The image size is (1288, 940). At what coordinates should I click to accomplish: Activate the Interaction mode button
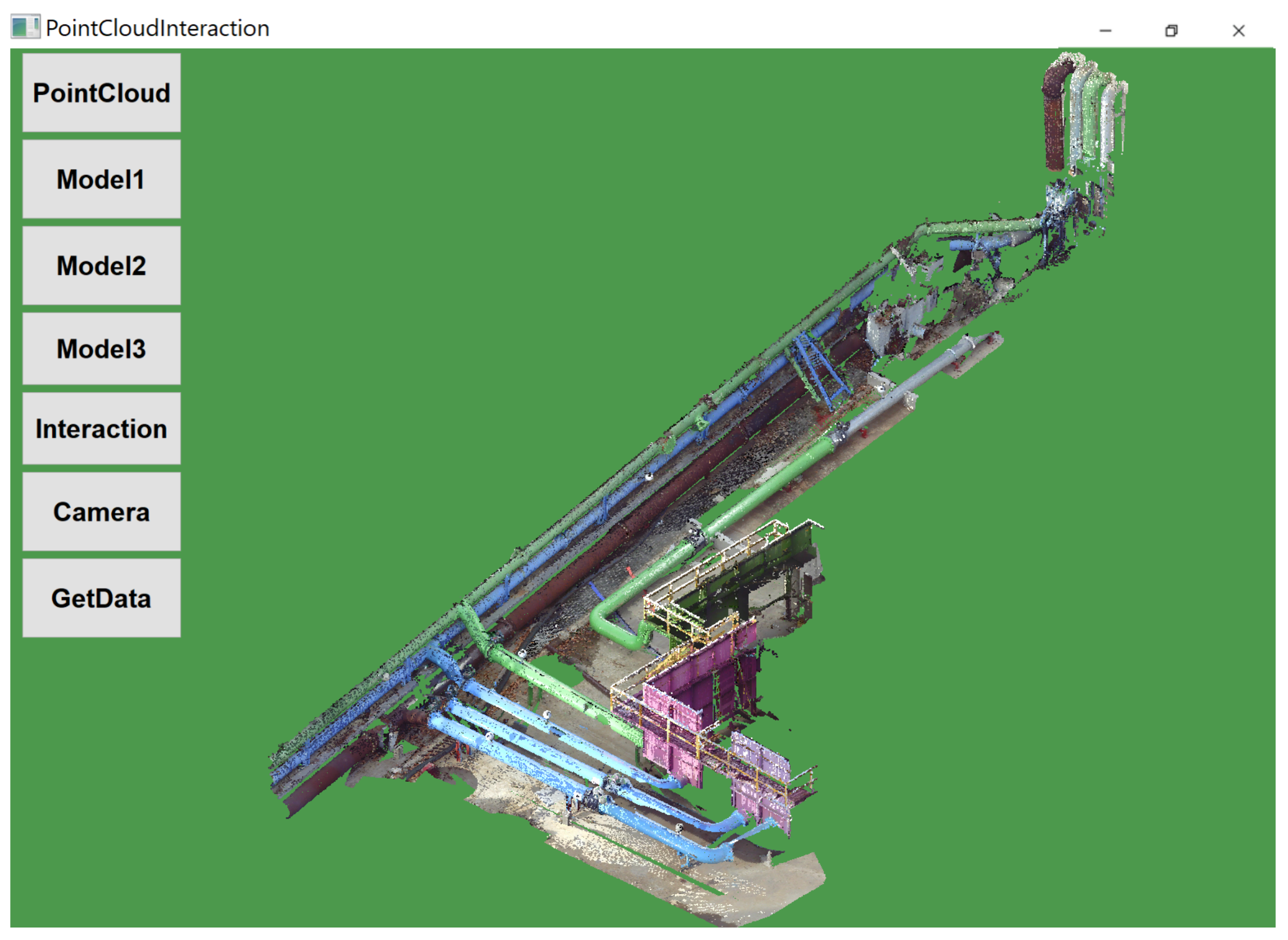(x=101, y=428)
